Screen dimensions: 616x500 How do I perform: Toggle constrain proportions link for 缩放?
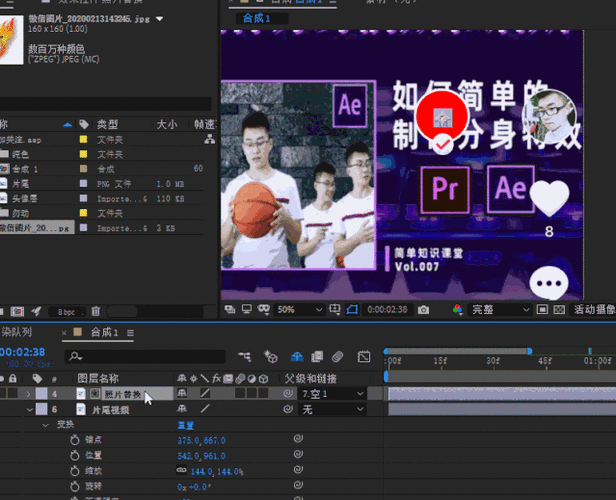point(181,470)
